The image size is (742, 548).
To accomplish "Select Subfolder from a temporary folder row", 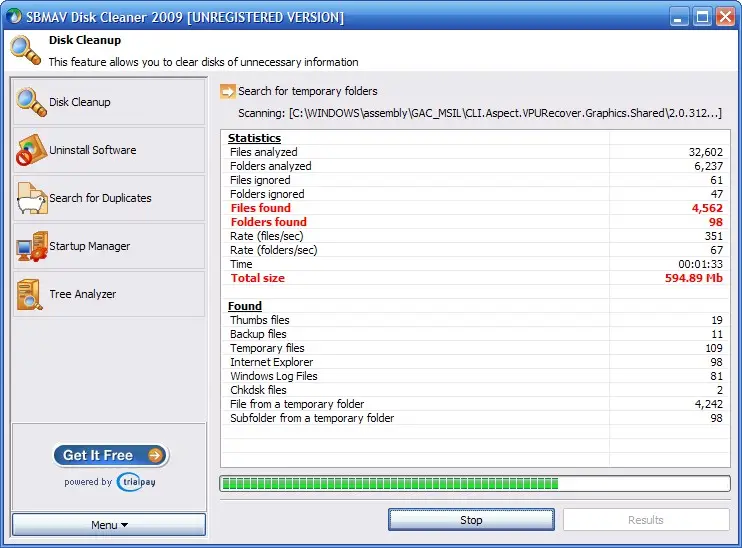I will 475,418.
